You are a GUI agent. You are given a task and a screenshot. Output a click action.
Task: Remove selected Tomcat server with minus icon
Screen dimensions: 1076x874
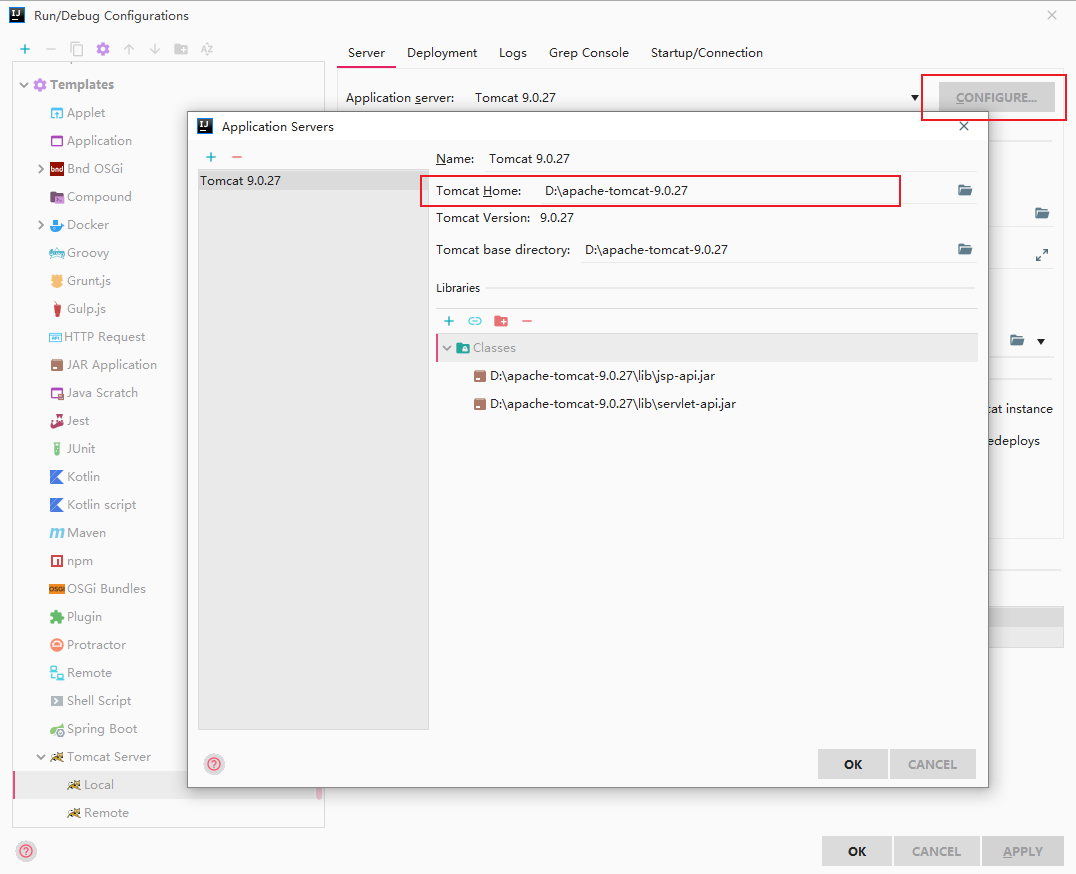237,157
